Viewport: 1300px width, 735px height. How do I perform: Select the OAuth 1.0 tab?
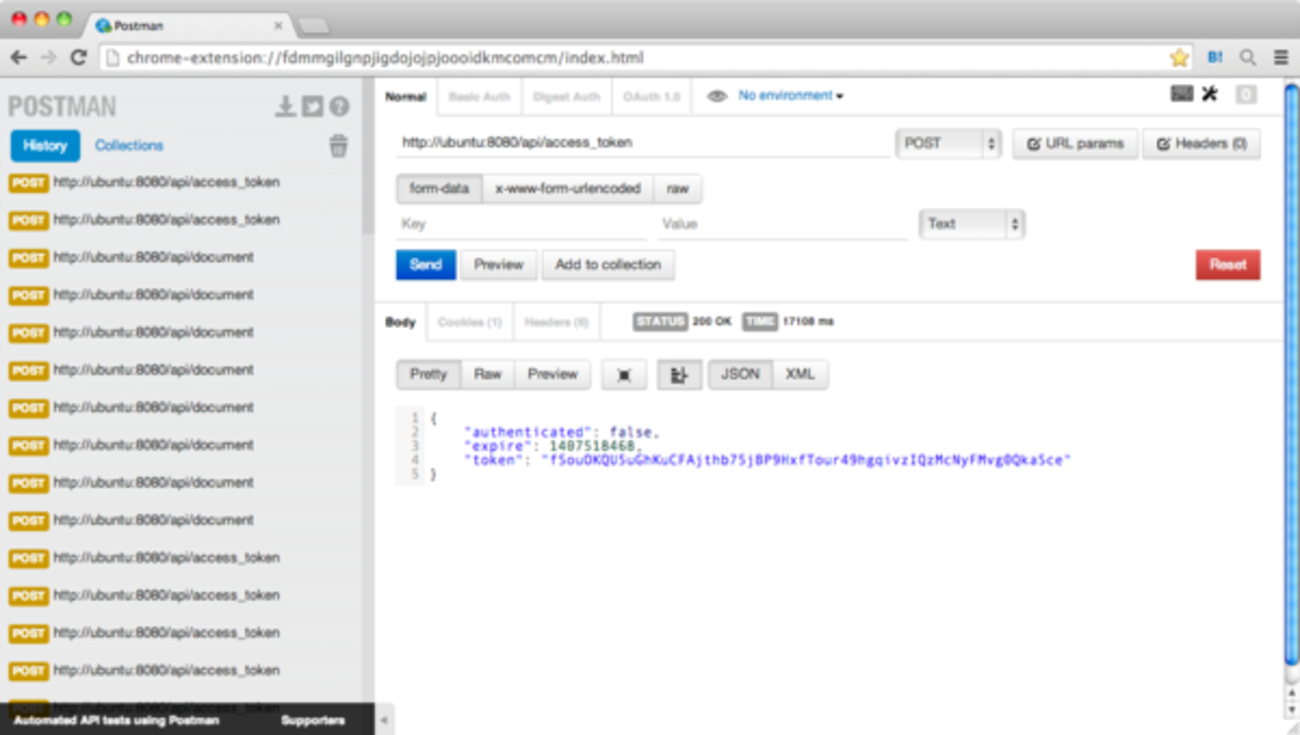coord(651,97)
